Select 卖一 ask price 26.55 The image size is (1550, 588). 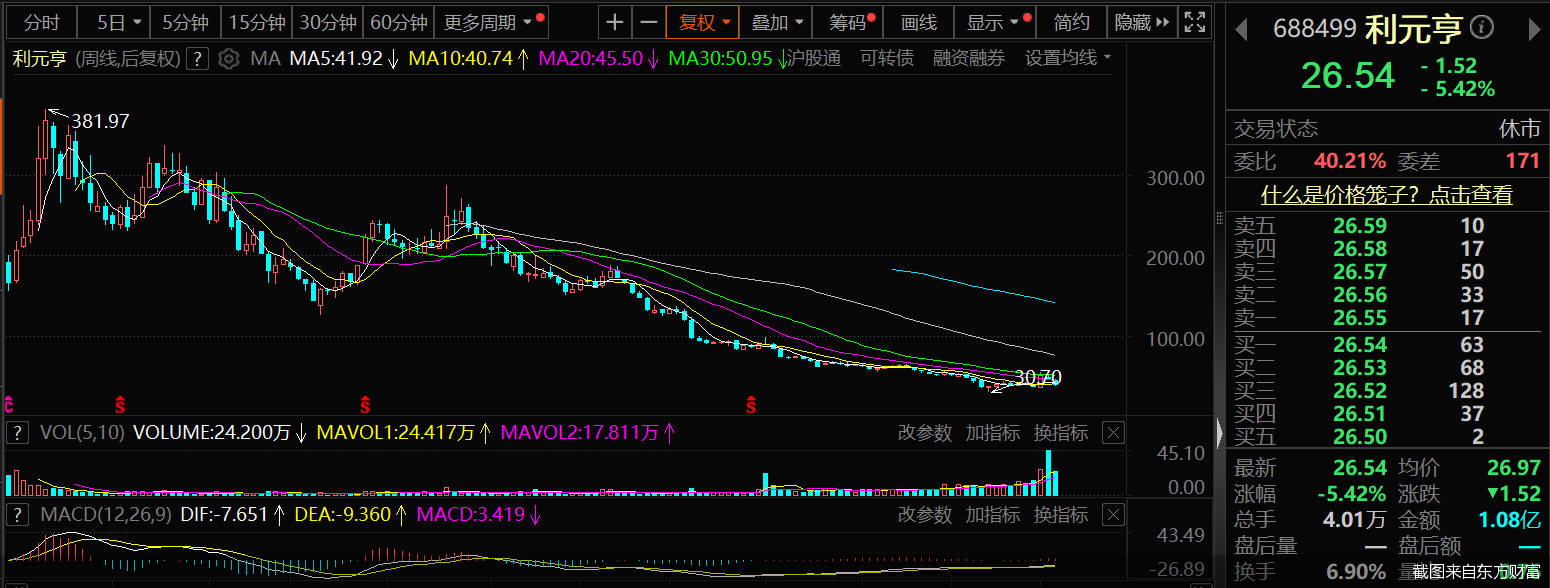point(1359,318)
